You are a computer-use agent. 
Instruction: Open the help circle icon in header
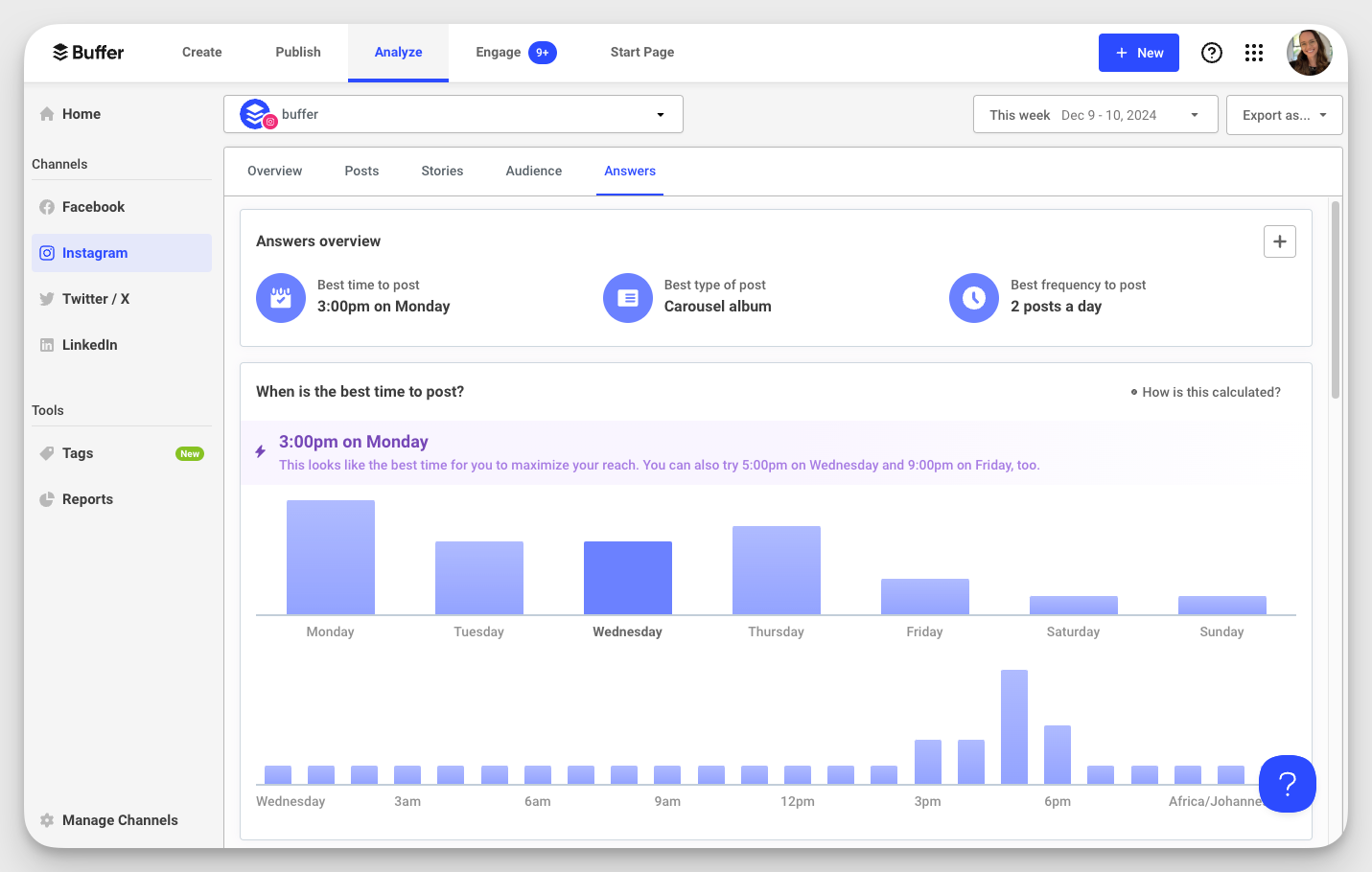[x=1212, y=53]
